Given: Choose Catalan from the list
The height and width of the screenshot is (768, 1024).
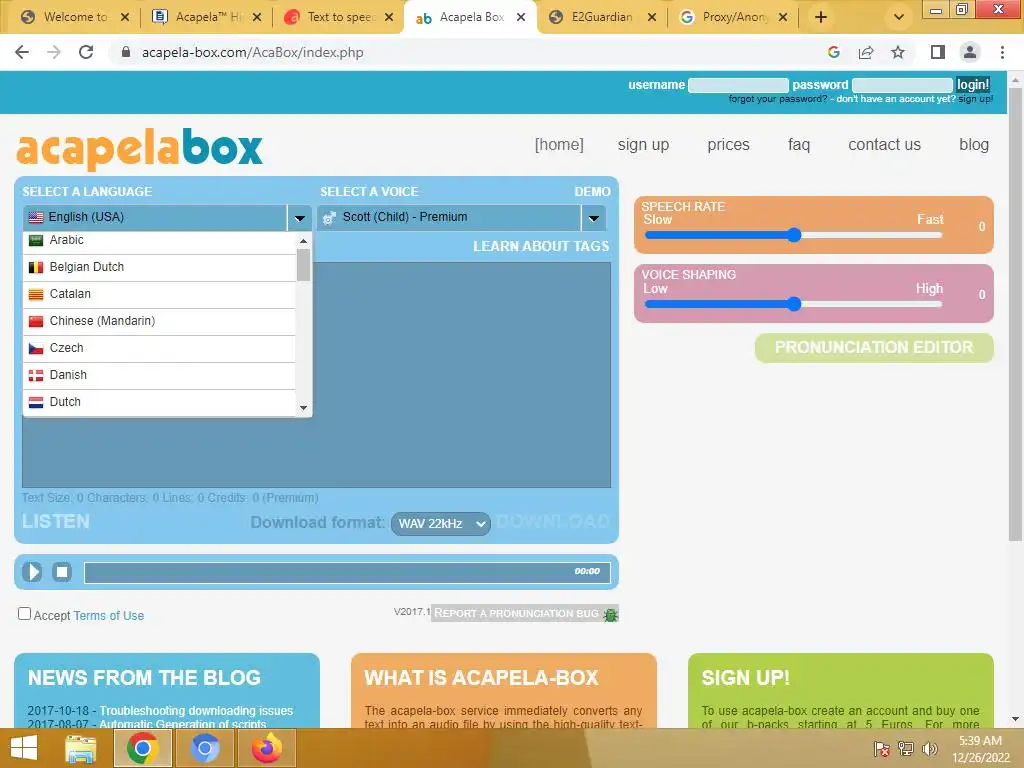Looking at the screenshot, I should (x=159, y=294).
